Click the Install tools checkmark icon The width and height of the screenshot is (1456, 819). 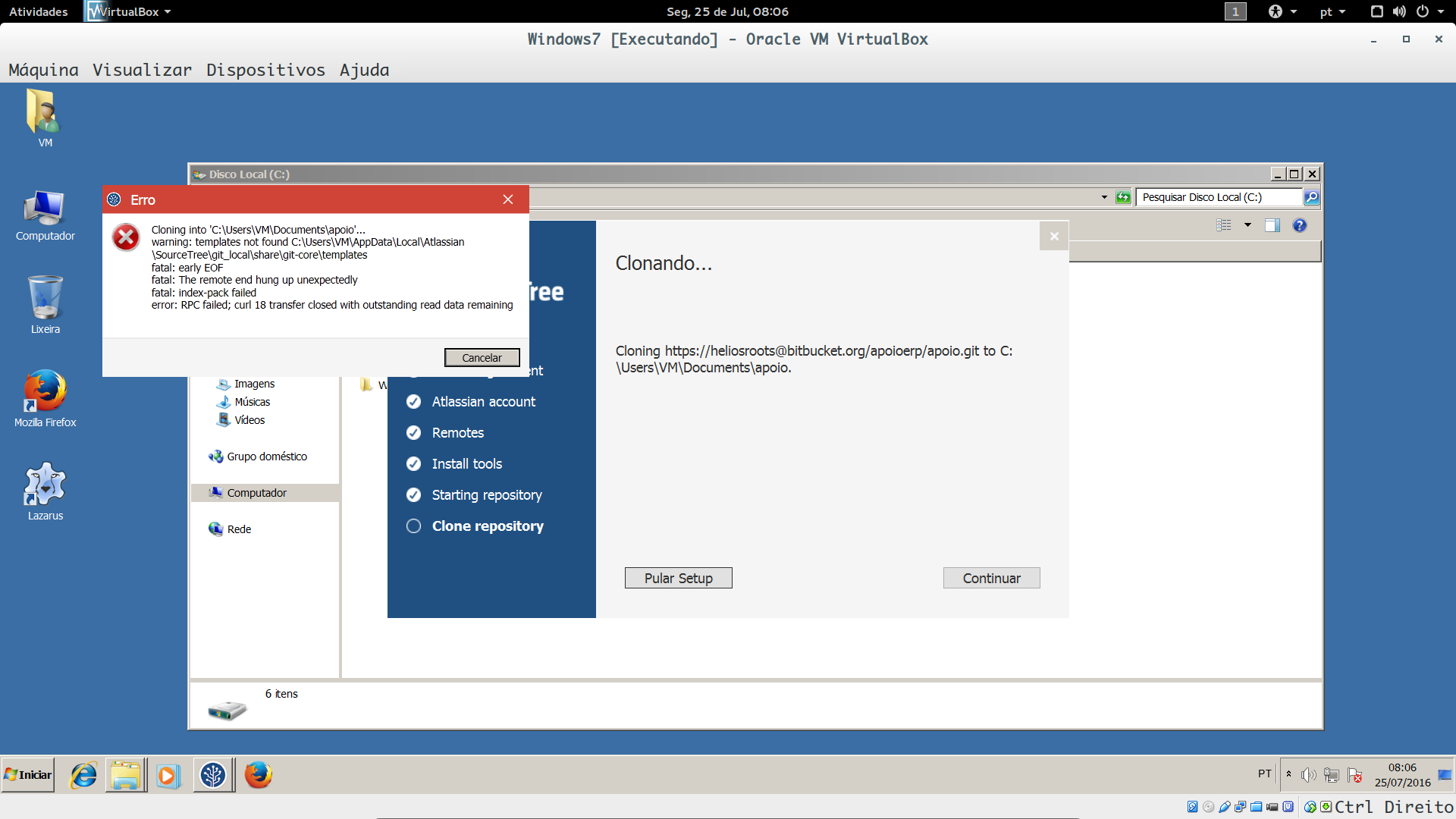[x=413, y=464]
